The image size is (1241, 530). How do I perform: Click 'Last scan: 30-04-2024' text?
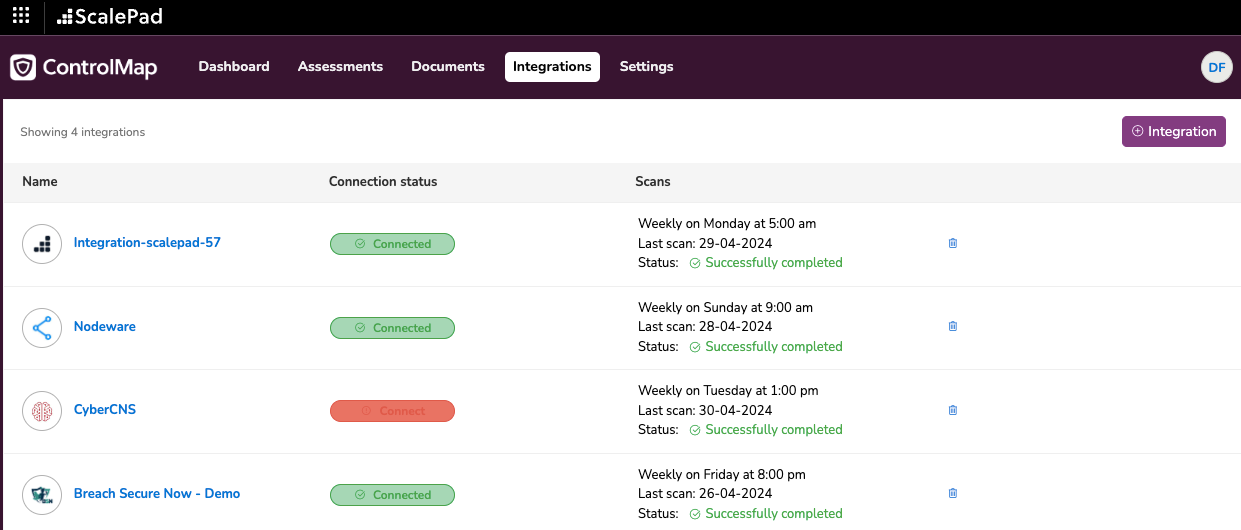(705, 410)
